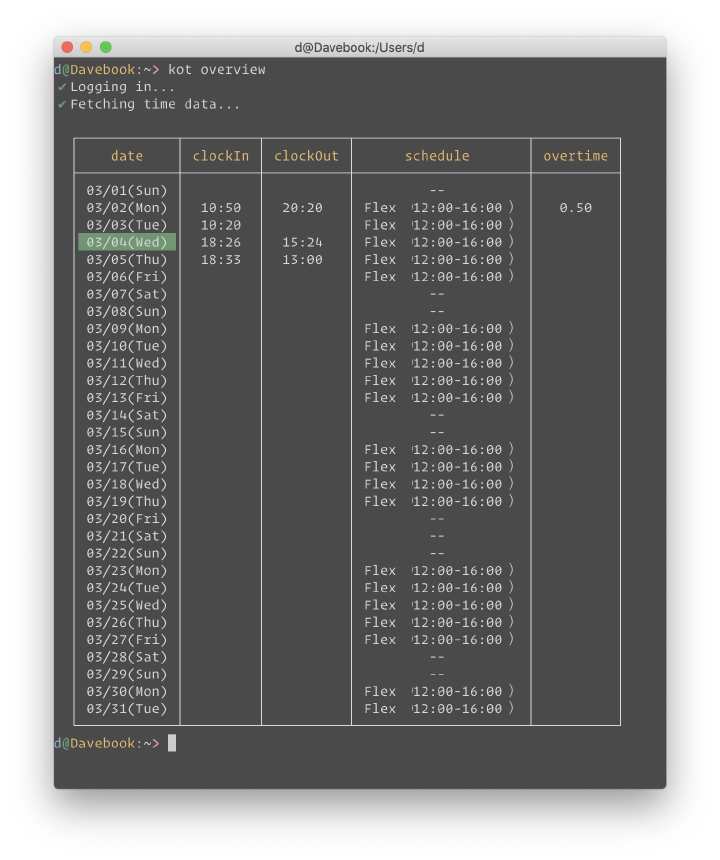Click the green fullscreen window button
720x860 pixels.
pos(106,47)
